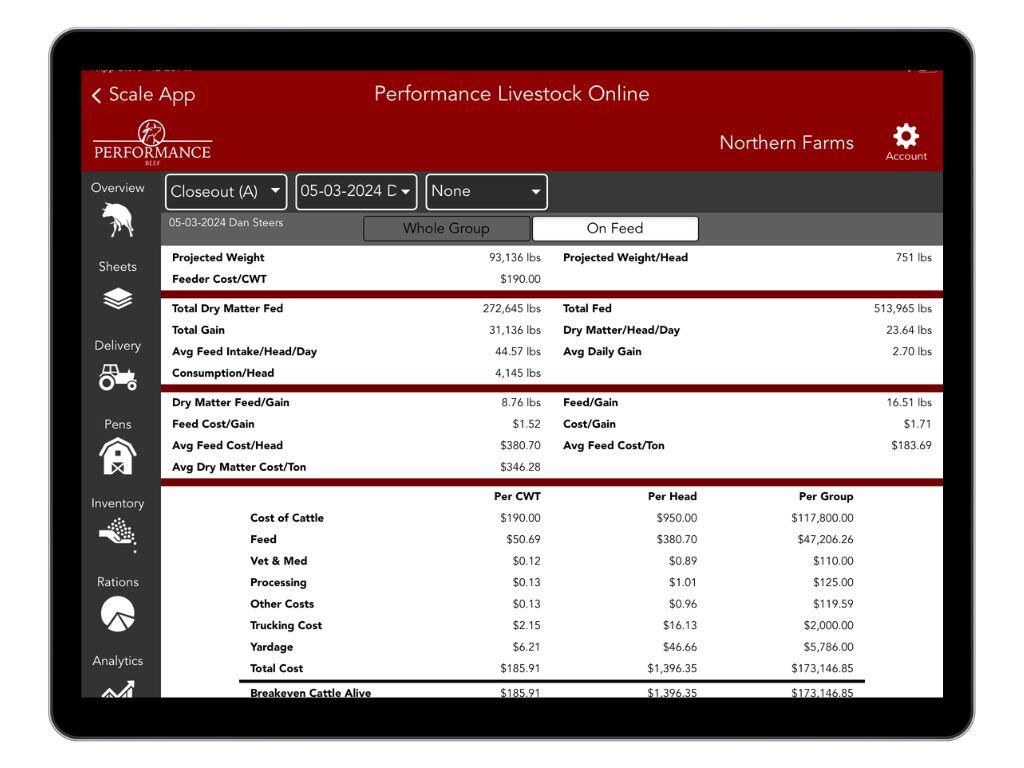The image size is (1024, 768).
Task: Click Yardage Per Head value $46.66
Action: click(x=680, y=647)
